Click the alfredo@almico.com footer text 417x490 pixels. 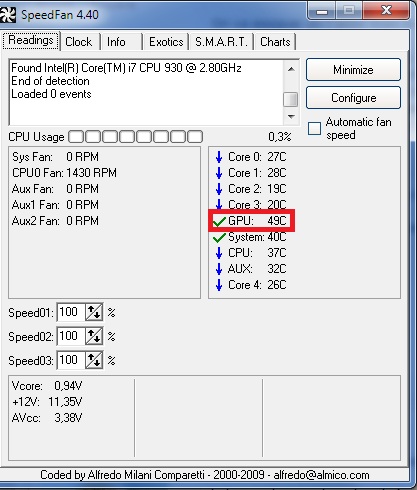click(x=321, y=475)
